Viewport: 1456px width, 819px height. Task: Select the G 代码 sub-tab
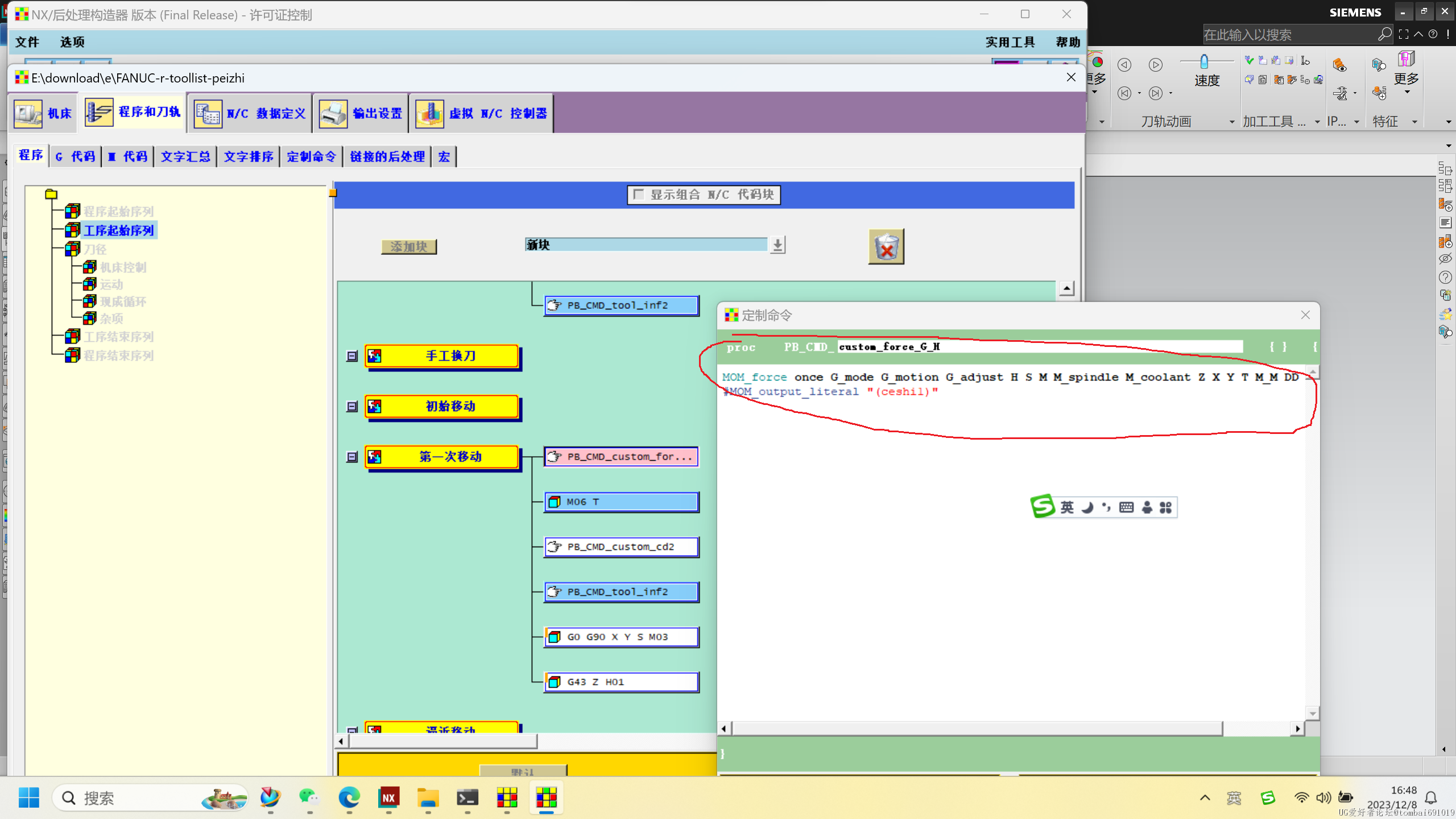point(75,156)
